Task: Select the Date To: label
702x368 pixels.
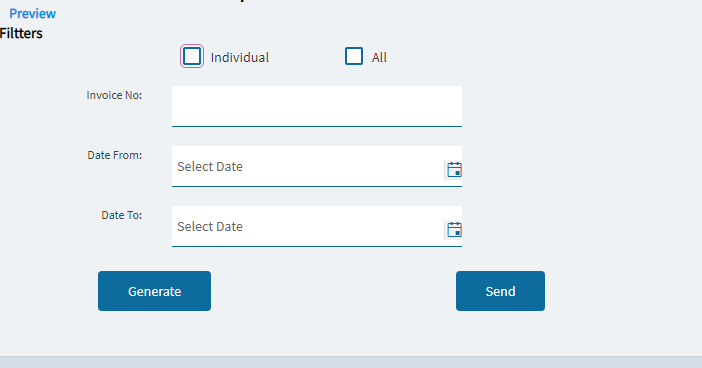Action: pyautogui.click(x=122, y=215)
